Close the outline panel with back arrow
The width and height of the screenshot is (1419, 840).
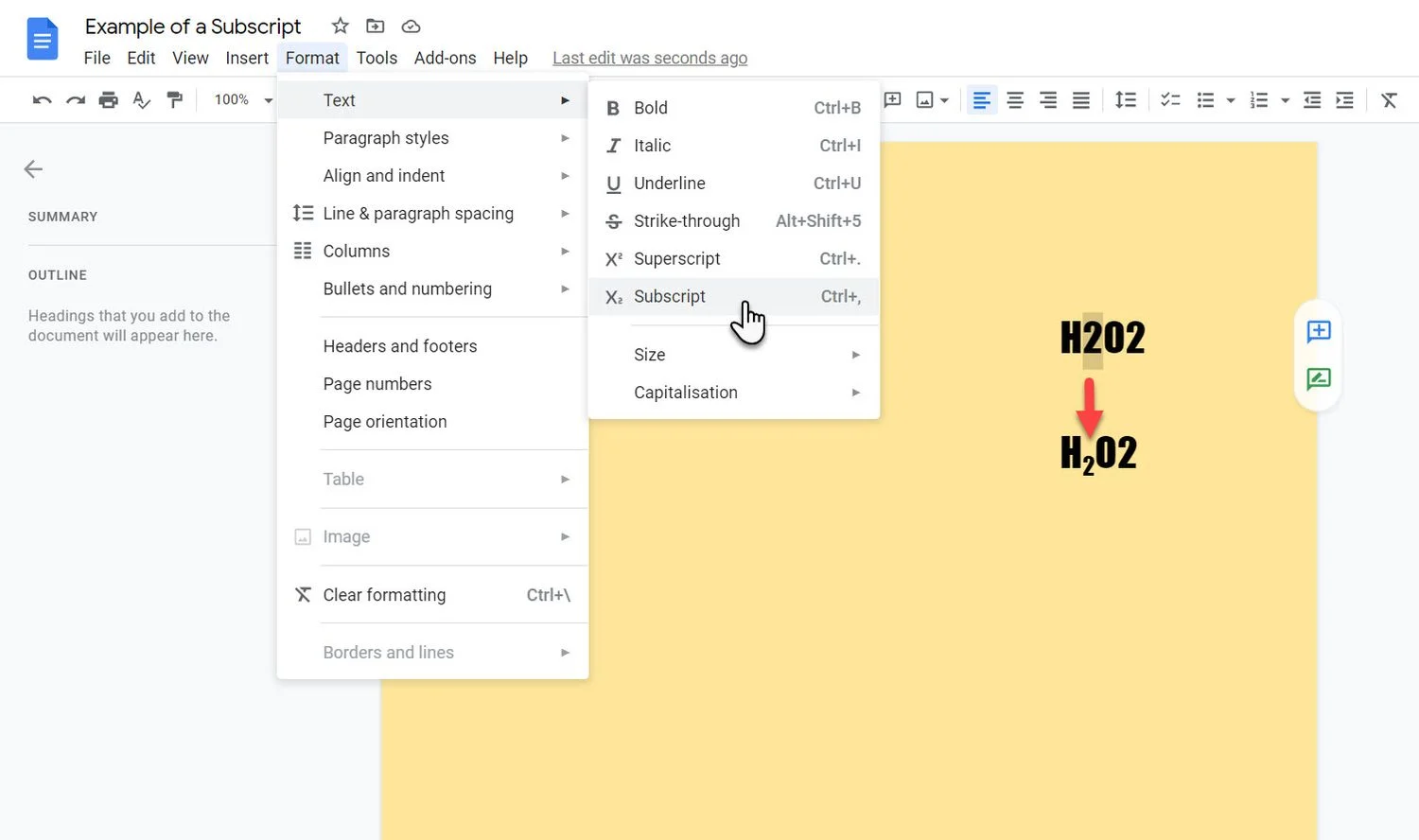coord(33,169)
